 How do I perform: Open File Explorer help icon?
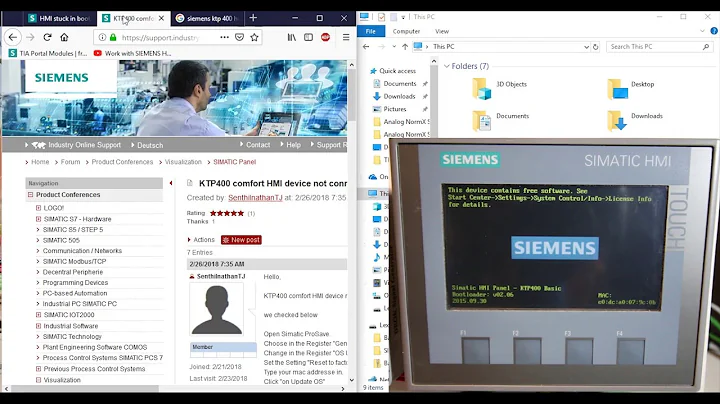(714, 31)
